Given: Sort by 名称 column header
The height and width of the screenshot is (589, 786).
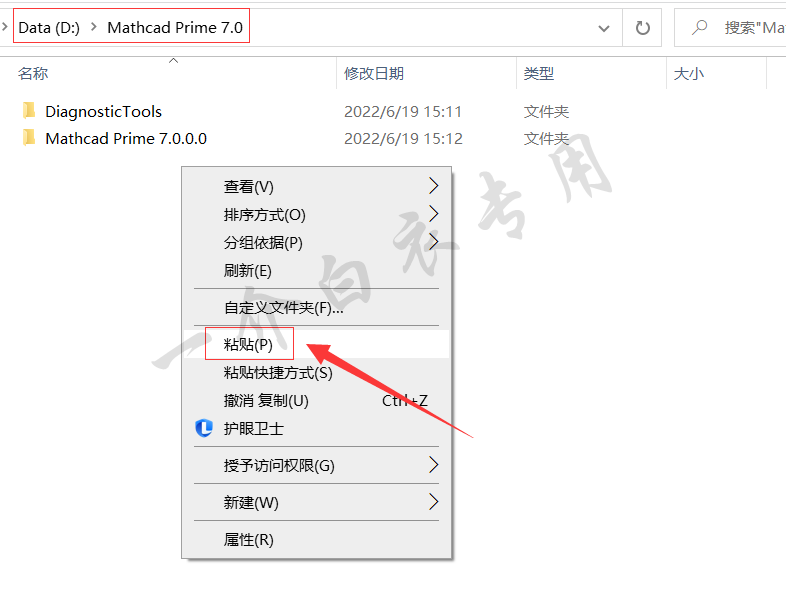Looking at the screenshot, I should (x=33, y=74).
